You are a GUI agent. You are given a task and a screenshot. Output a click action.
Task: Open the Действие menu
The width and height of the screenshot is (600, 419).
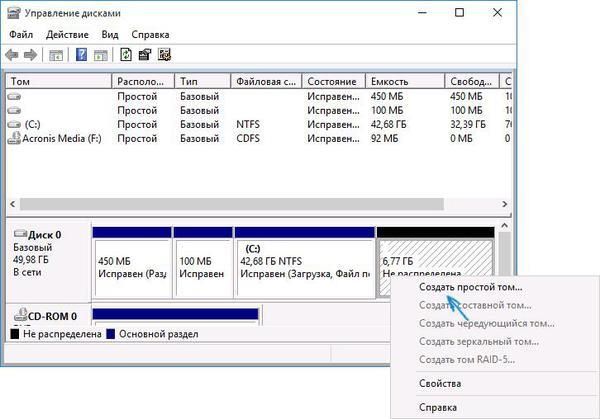(67, 35)
